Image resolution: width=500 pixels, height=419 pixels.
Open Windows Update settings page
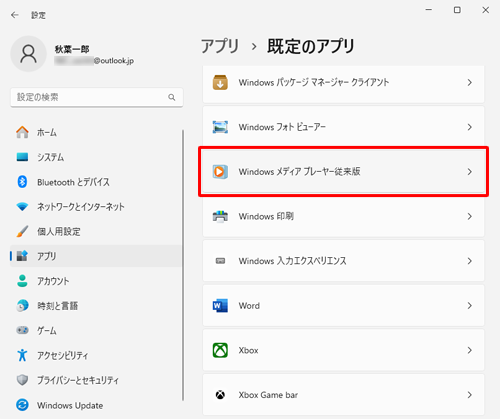click(x=96, y=405)
